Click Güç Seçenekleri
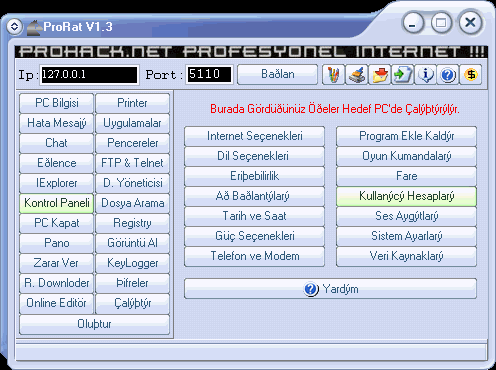 [254, 236]
